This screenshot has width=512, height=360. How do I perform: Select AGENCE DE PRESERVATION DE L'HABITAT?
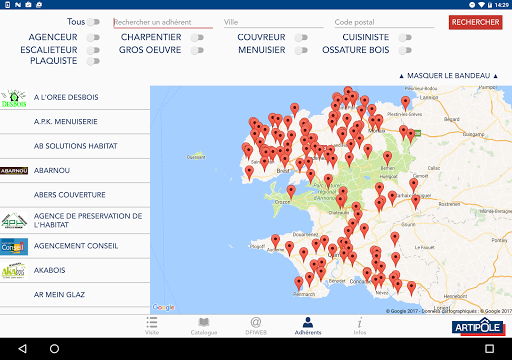click(x=75, y=220)
